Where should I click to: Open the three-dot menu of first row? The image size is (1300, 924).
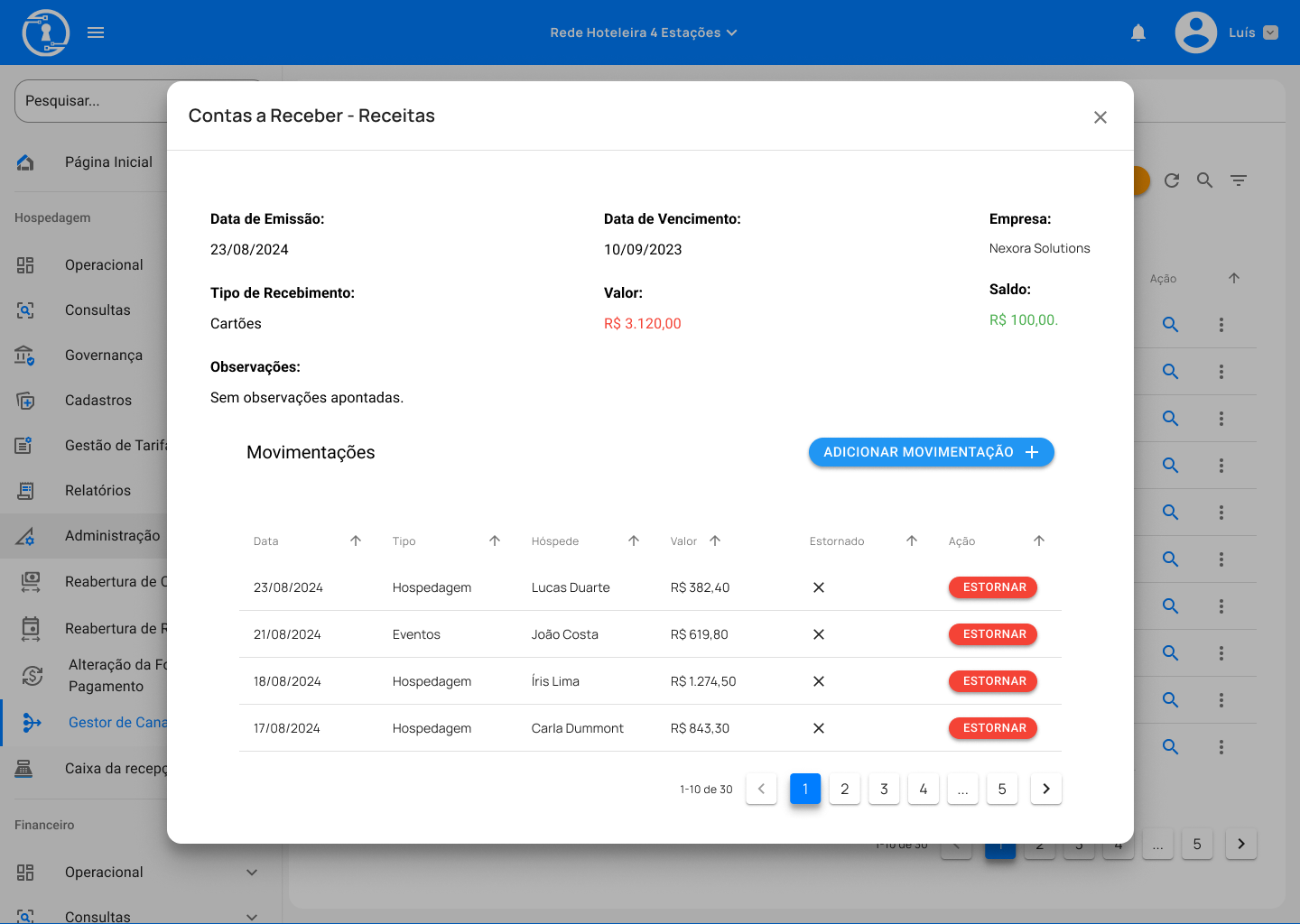(1221, 325)
